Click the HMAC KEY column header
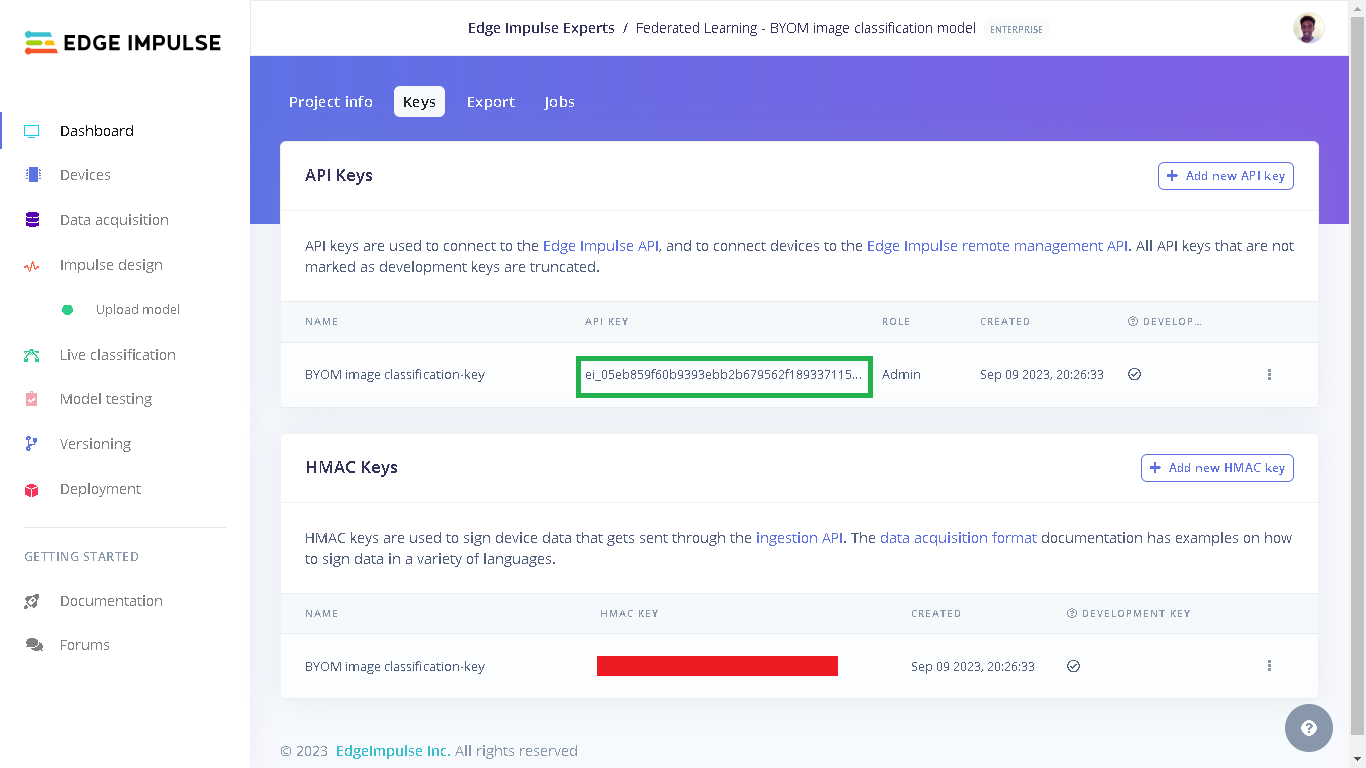This screenshot has height=768, width=1366. tap(629, 614)
